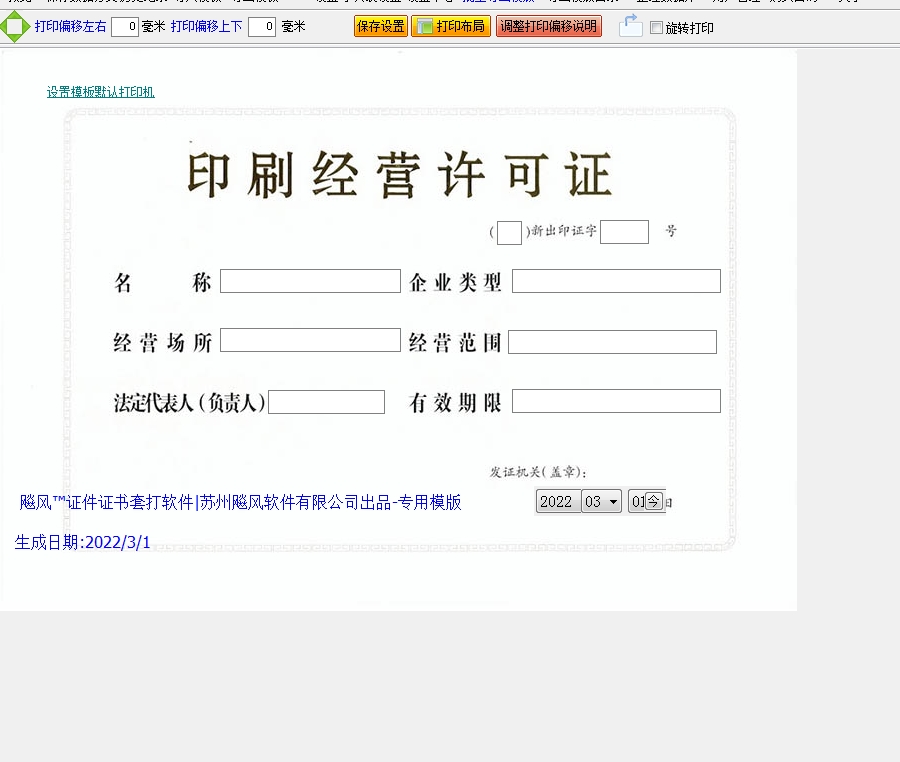Viewport: 900px width, 762px height.
Task: Open 调整打印偏移说明 instructions
Action: click(548, 26)
